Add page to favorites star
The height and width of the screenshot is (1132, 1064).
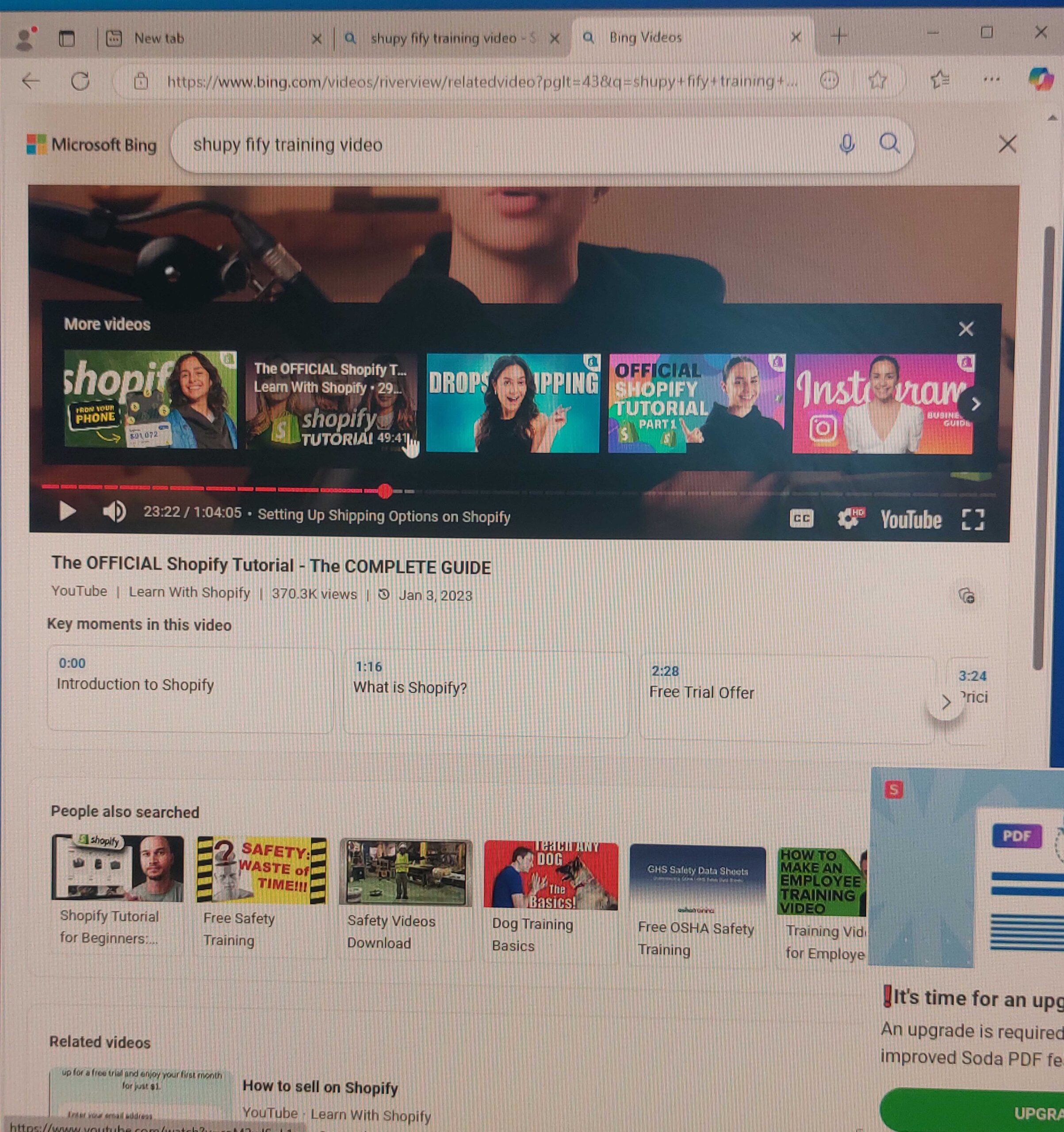pyautogui.click(x=877, y=80)
